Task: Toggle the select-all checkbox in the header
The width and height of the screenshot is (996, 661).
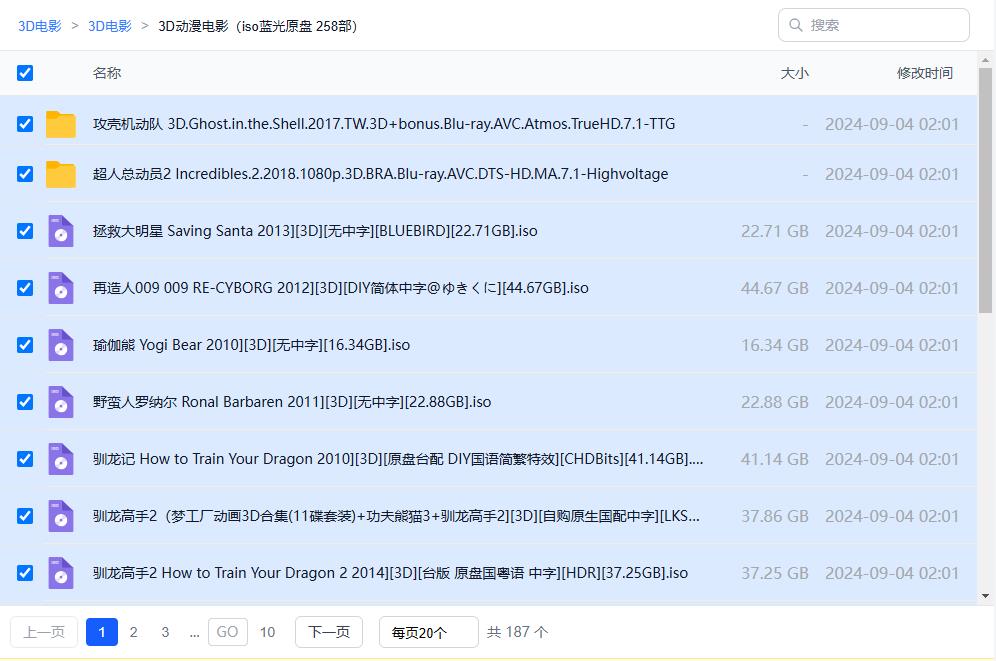Action: 25,73
